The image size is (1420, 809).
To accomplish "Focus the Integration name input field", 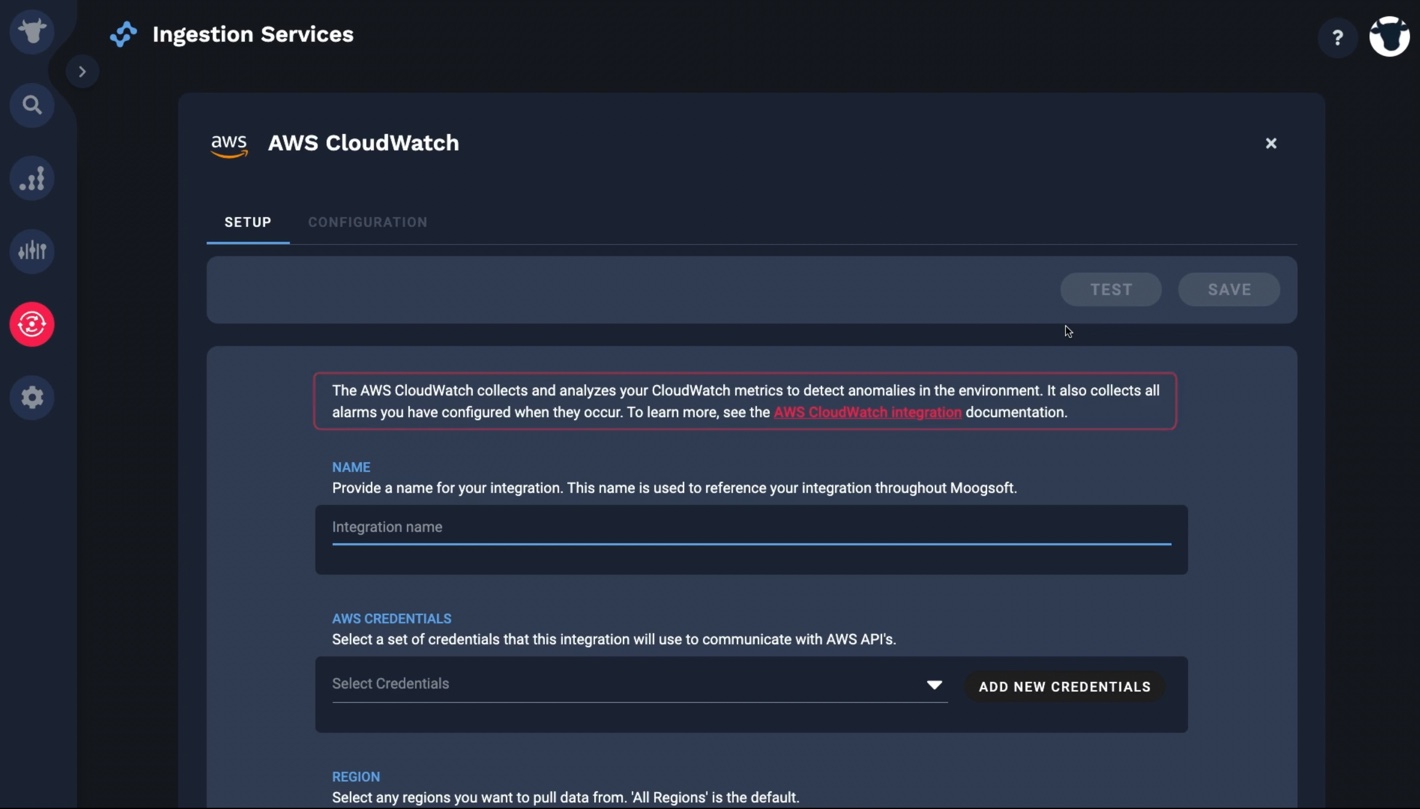I will coord(751,527).
